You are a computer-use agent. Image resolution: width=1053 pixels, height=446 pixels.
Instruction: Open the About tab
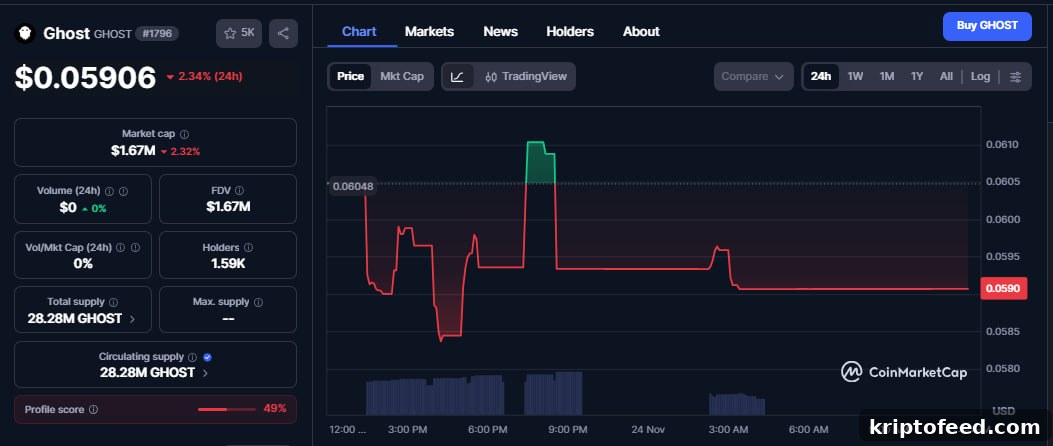click(x=641, y=32)
